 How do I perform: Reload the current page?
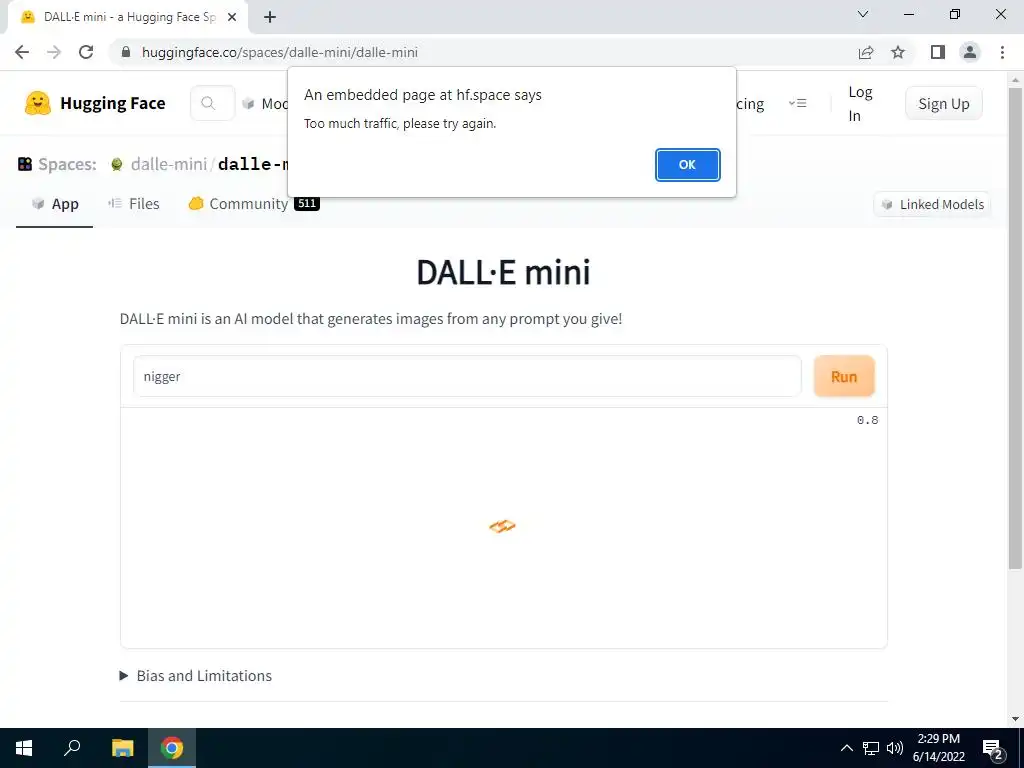click(86, 52)
